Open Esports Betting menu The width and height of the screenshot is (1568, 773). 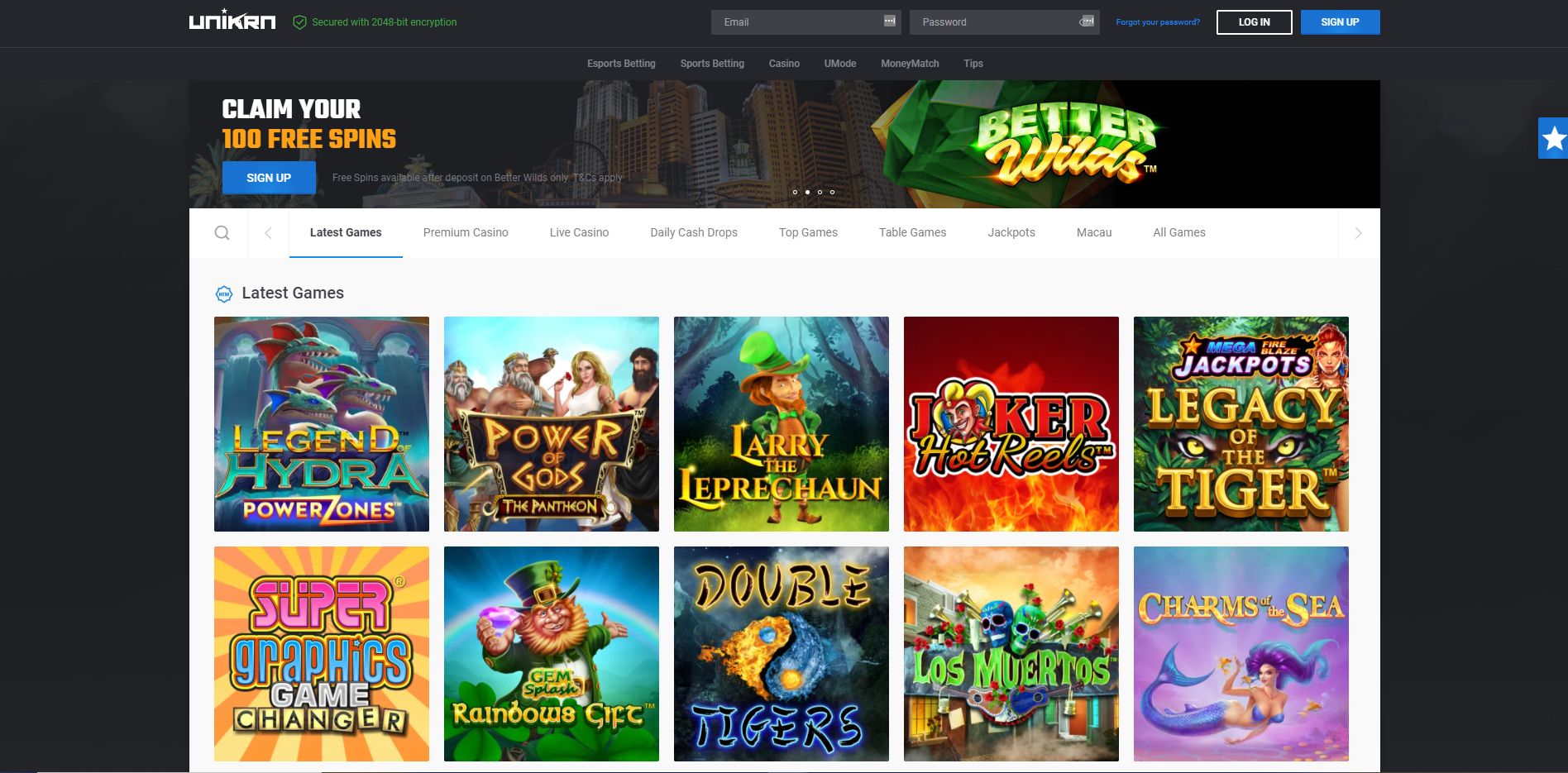coord(621,64)
